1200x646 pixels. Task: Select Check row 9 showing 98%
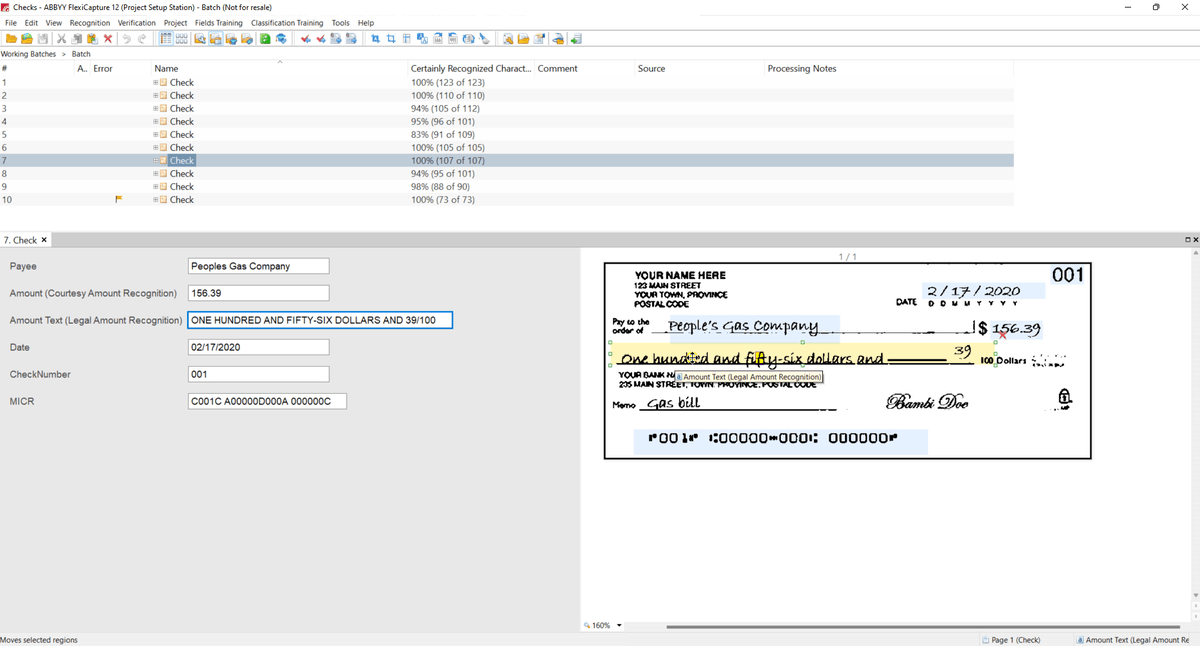[x=507, y=187]
